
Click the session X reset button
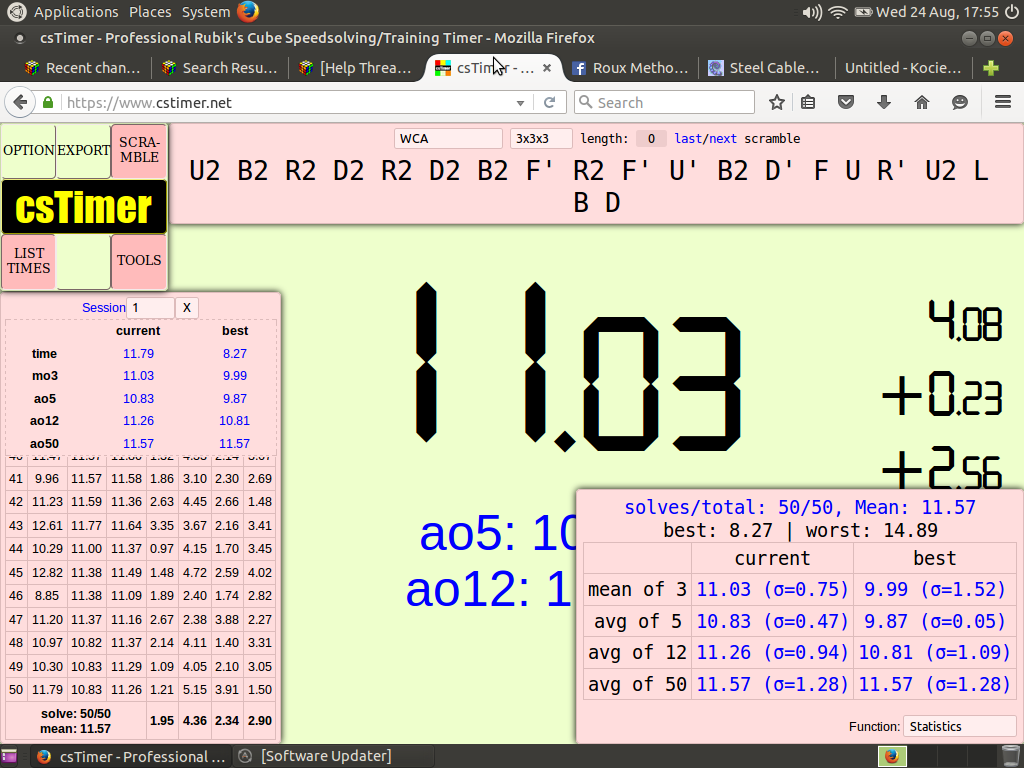[187, 308]
